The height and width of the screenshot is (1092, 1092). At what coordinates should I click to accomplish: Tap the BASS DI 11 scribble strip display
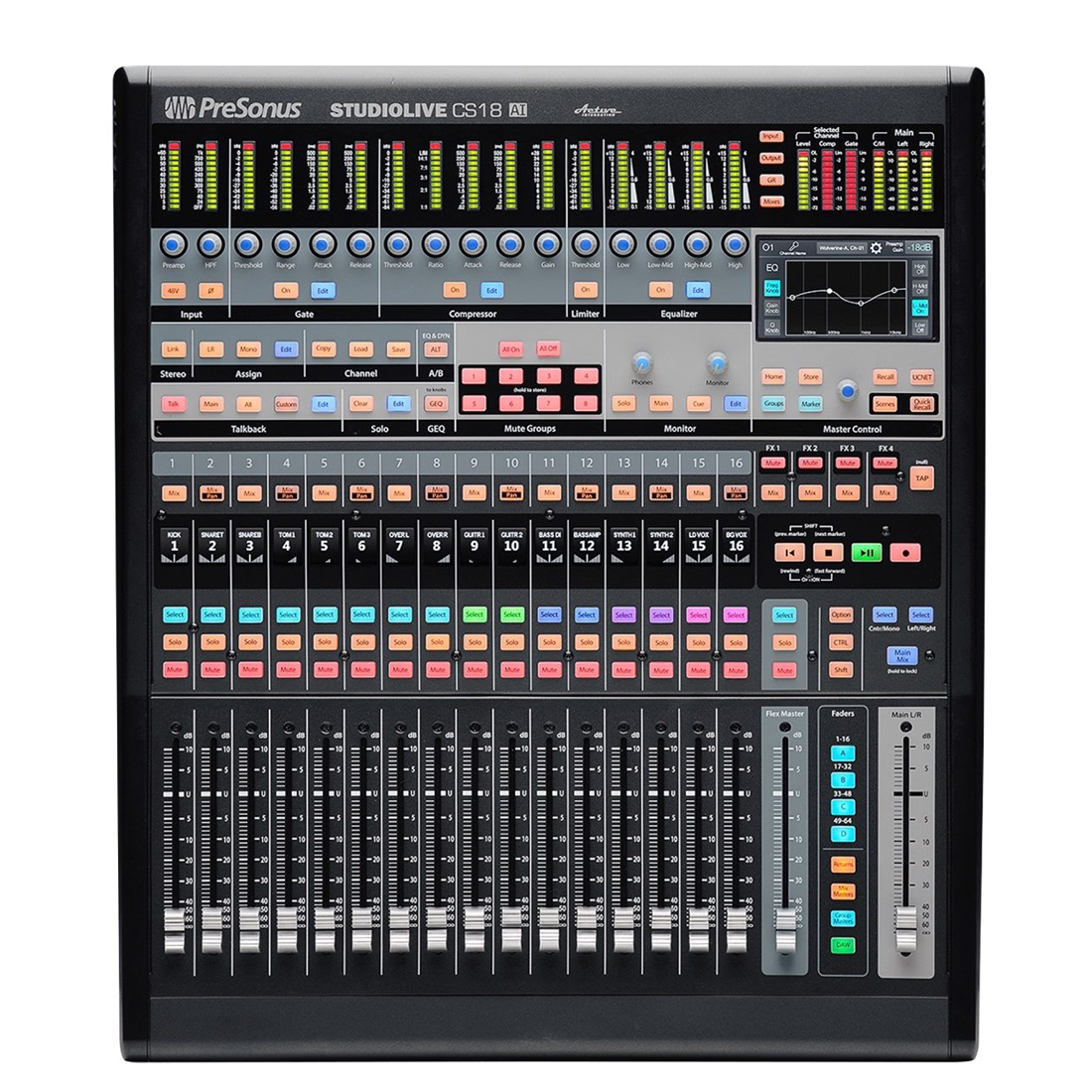point(550,545)
